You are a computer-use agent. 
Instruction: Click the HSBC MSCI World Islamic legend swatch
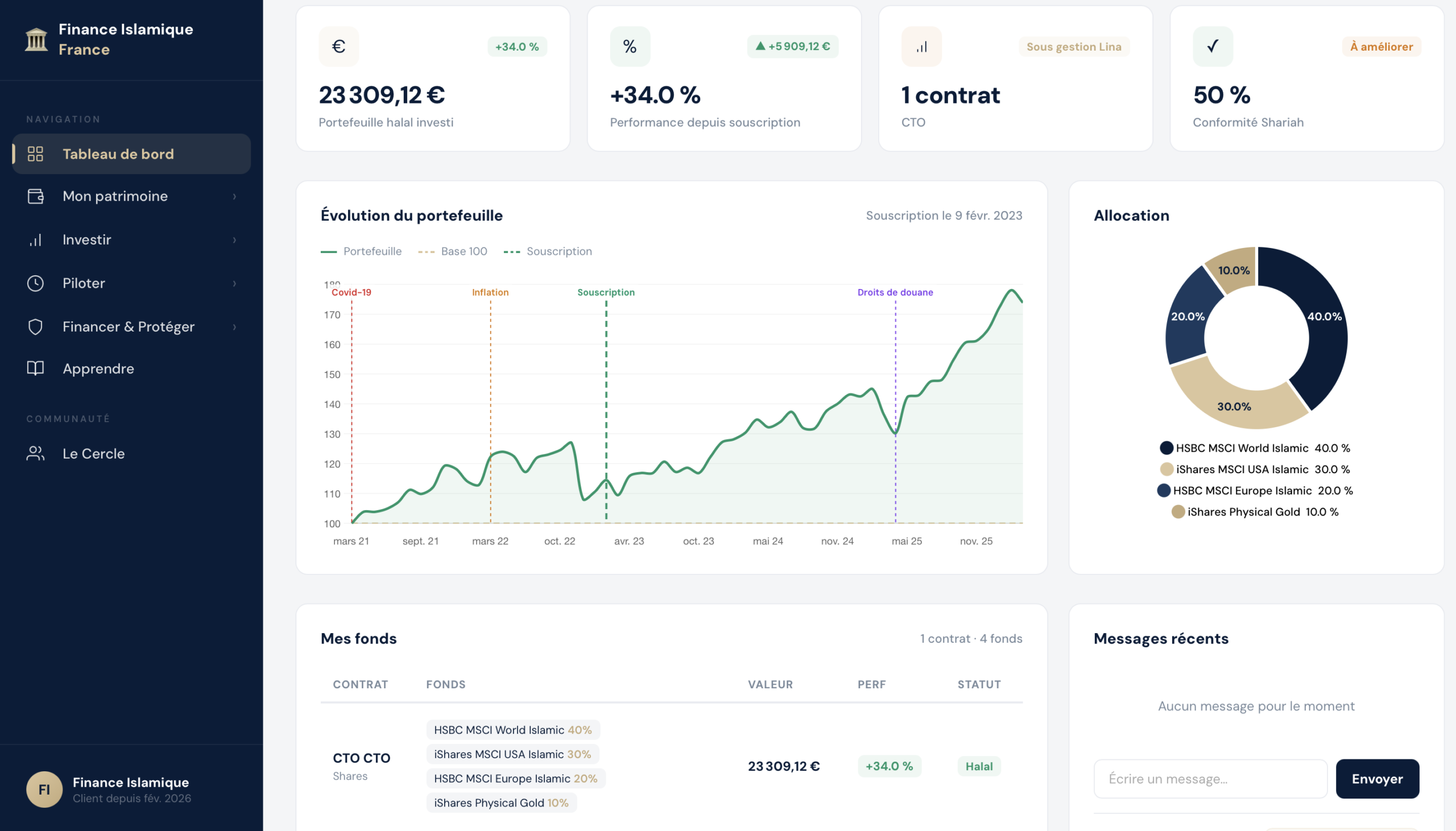click(x=1167, y=448)
